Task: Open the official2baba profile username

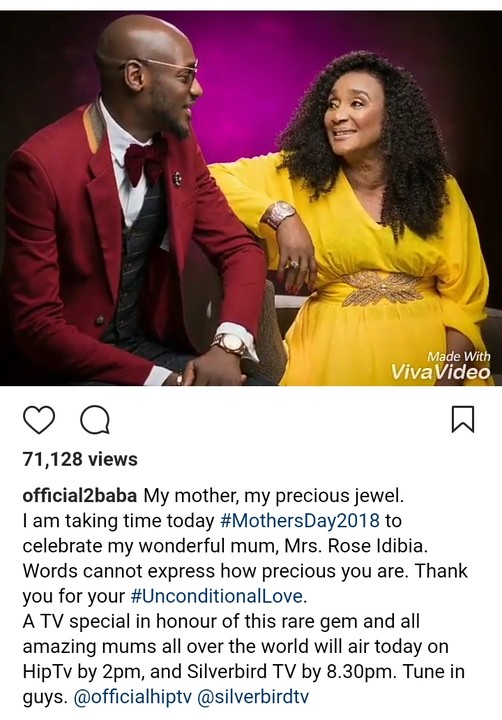Action: [x=79, y=495]
